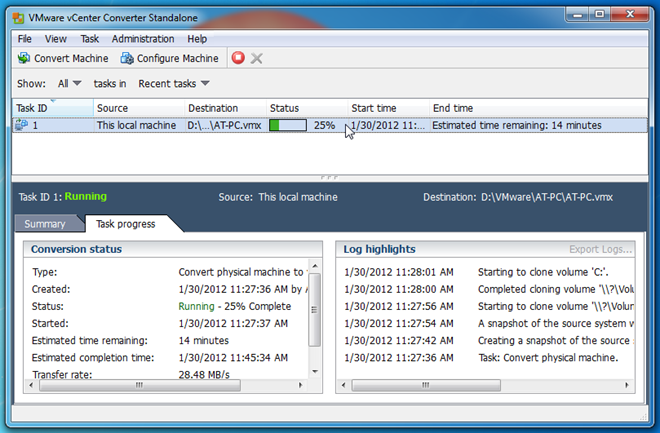Switch to the Summary tab
The width and height of the screenshot is (660, 433).
click(45, 223)
